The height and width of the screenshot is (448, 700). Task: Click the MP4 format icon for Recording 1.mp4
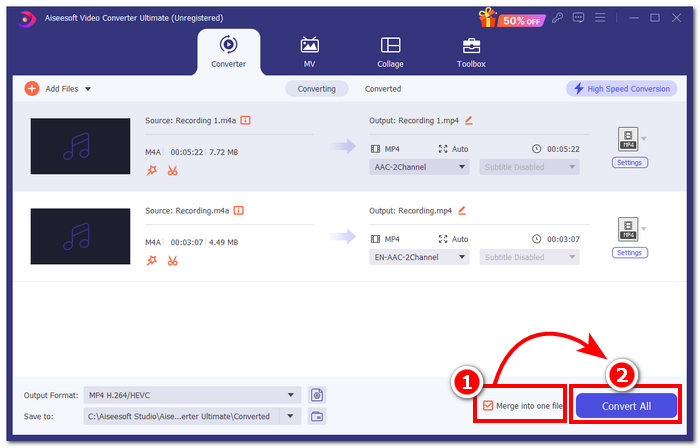click(x=628, y=139)
